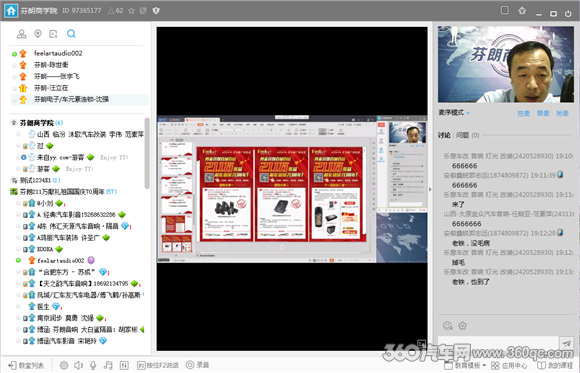Image resolution: width=580 pixels, height=373 pixels.
Task: Toggle the microphone icon
Action: tap(93, 365)
